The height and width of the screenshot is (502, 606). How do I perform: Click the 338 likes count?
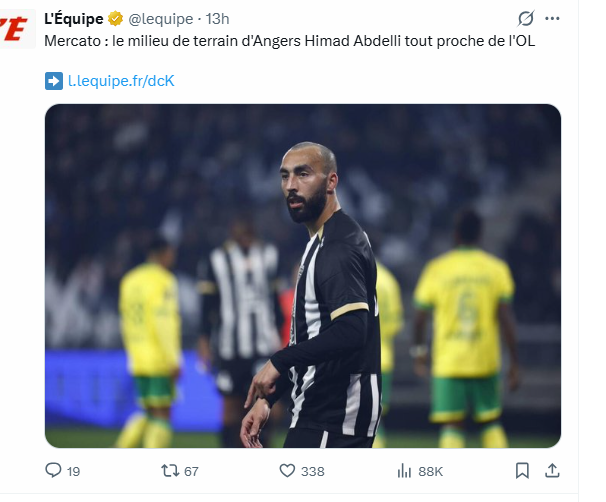click(x=313, y=471)
